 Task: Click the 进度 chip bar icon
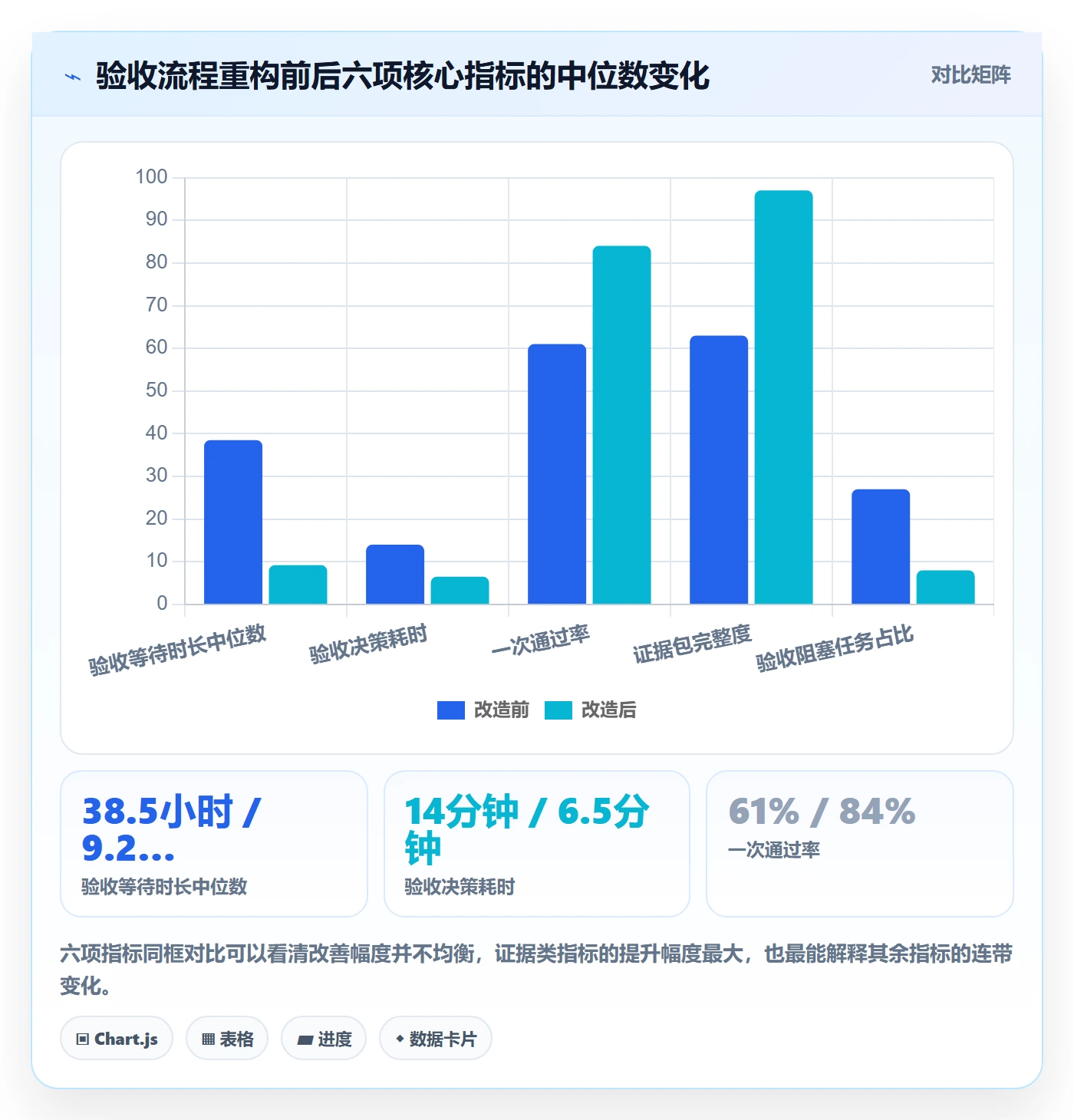[x=305, y=1040]
